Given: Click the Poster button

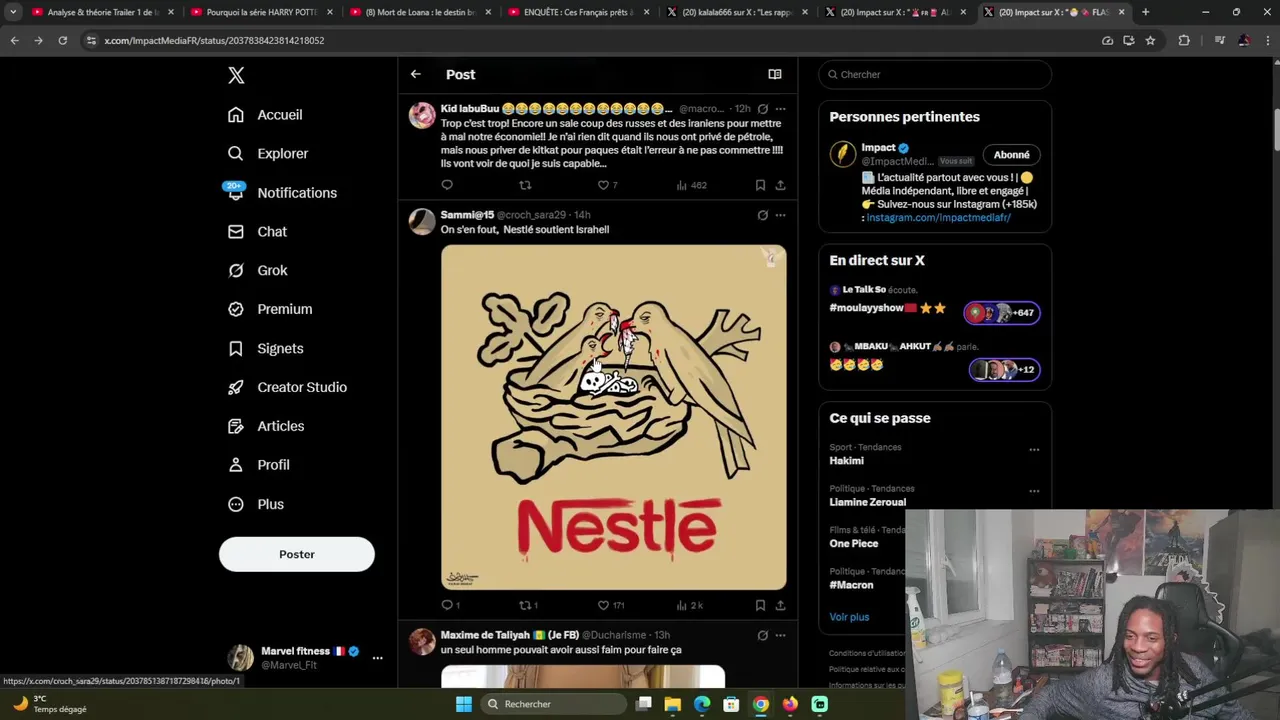Looking at the screenshot, I should [297, 554].
